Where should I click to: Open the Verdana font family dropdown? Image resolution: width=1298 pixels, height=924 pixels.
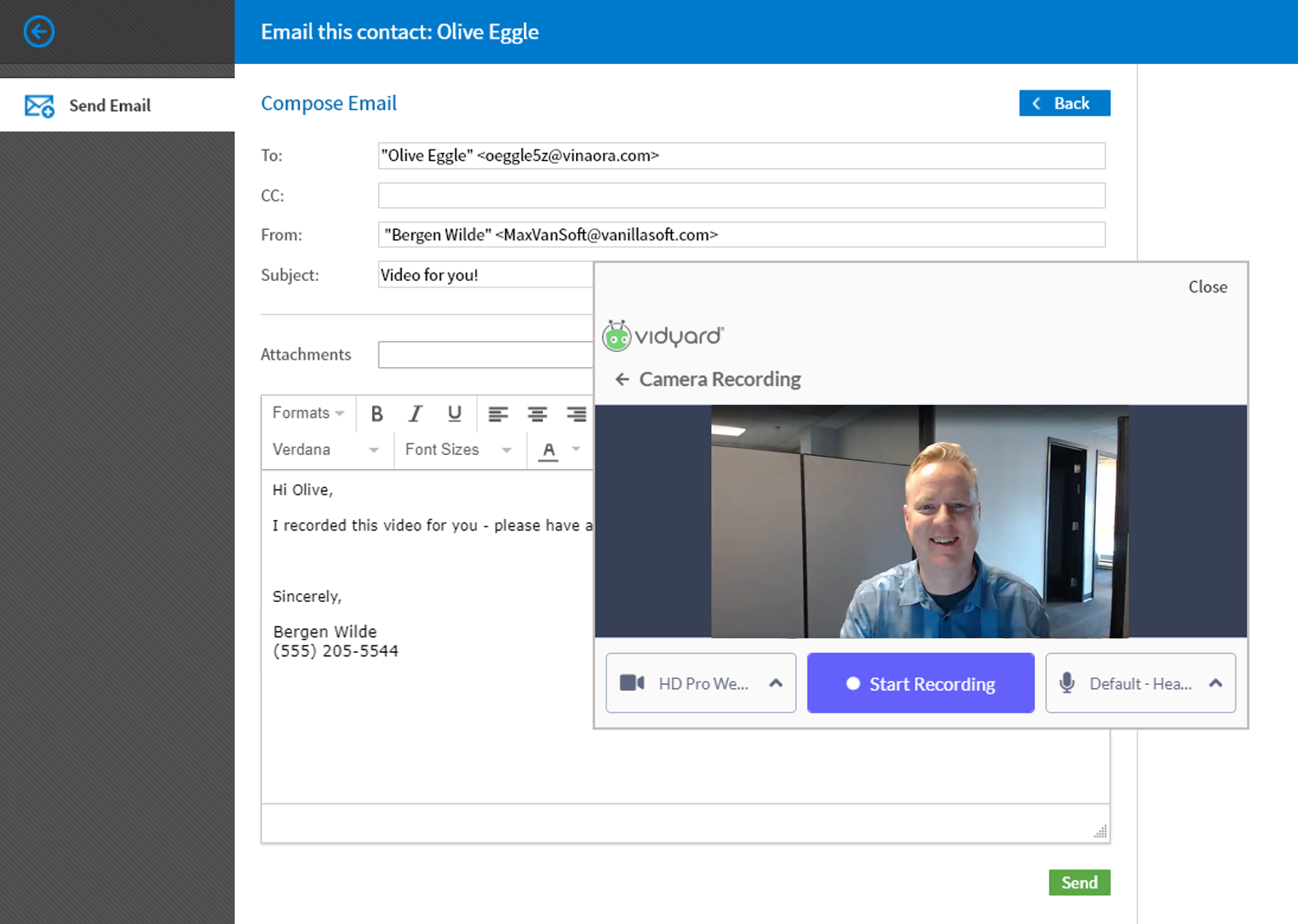coord(326,450)
